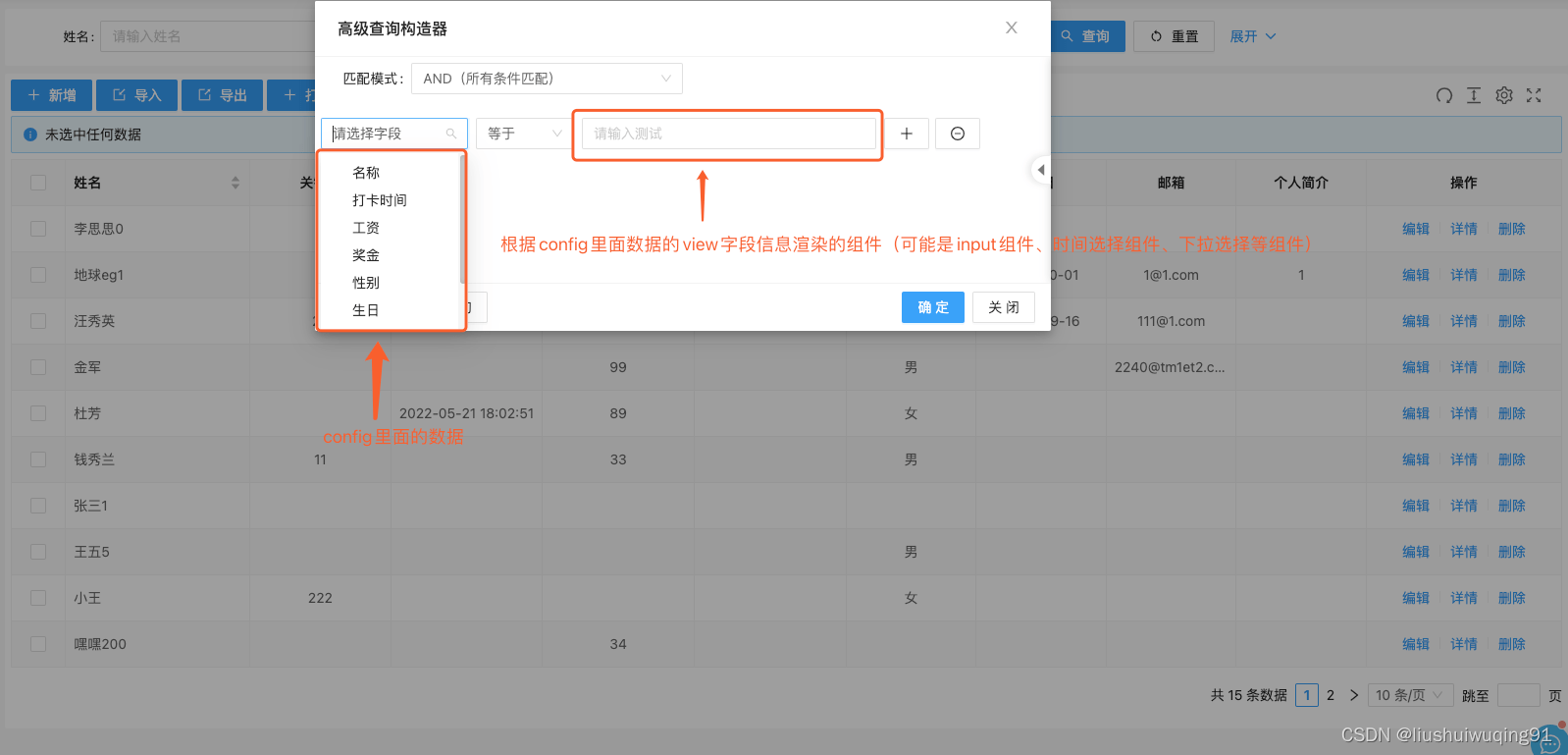Open the 10 条/页 page size dropdown
The height and width of the screenshot is (755, 1568).
(x=1410, y=695)
